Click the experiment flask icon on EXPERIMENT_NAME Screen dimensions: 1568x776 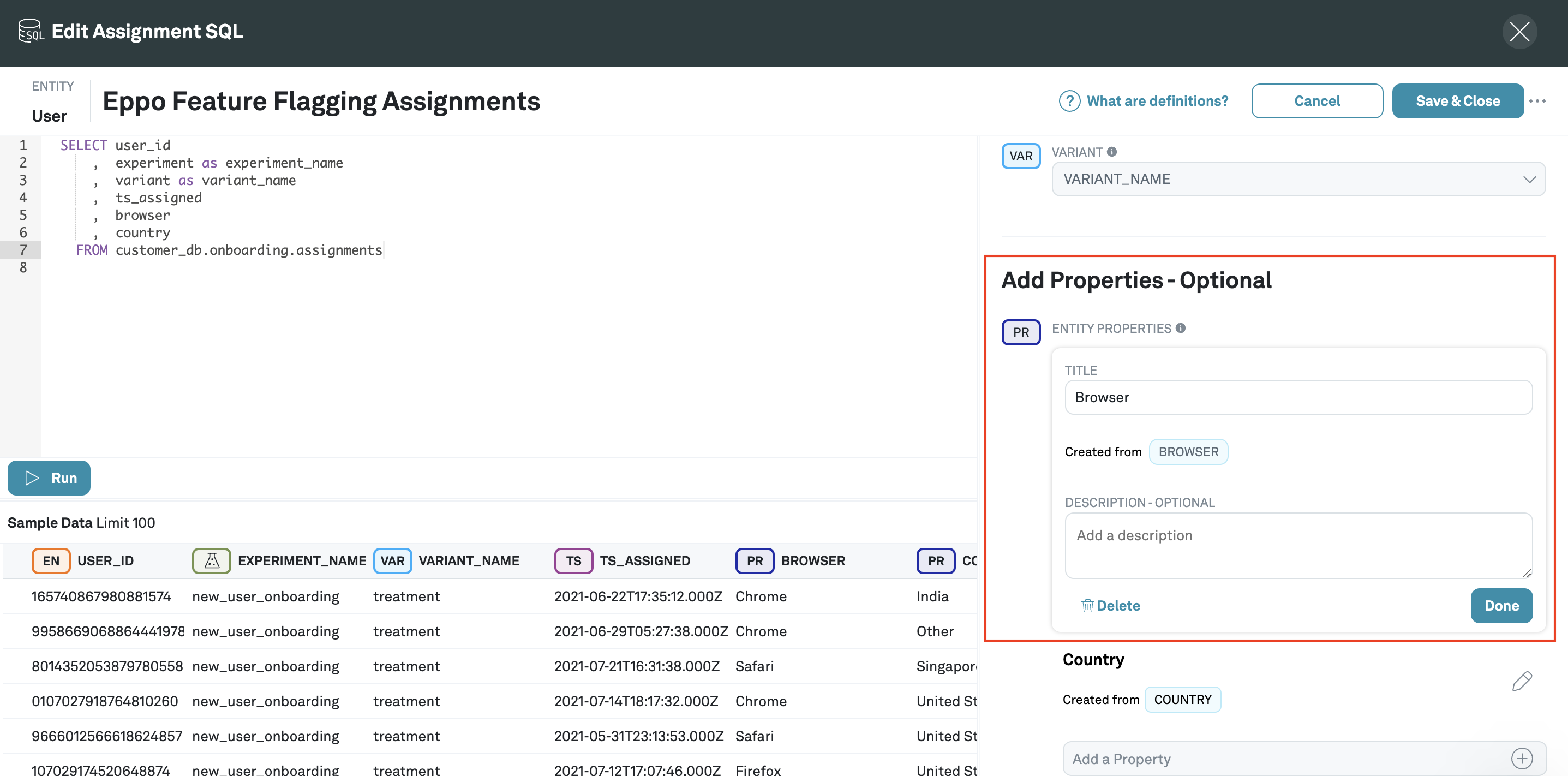point(211,560)
